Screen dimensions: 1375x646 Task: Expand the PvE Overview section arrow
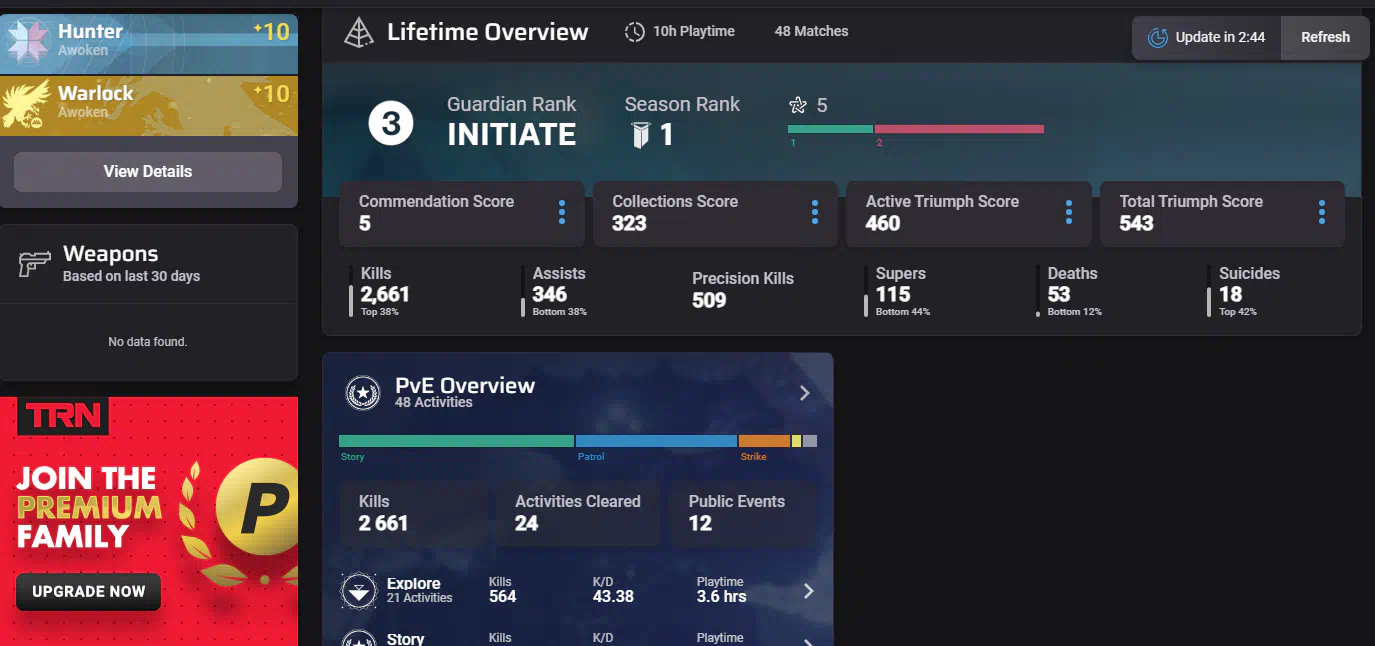(804, 393)
